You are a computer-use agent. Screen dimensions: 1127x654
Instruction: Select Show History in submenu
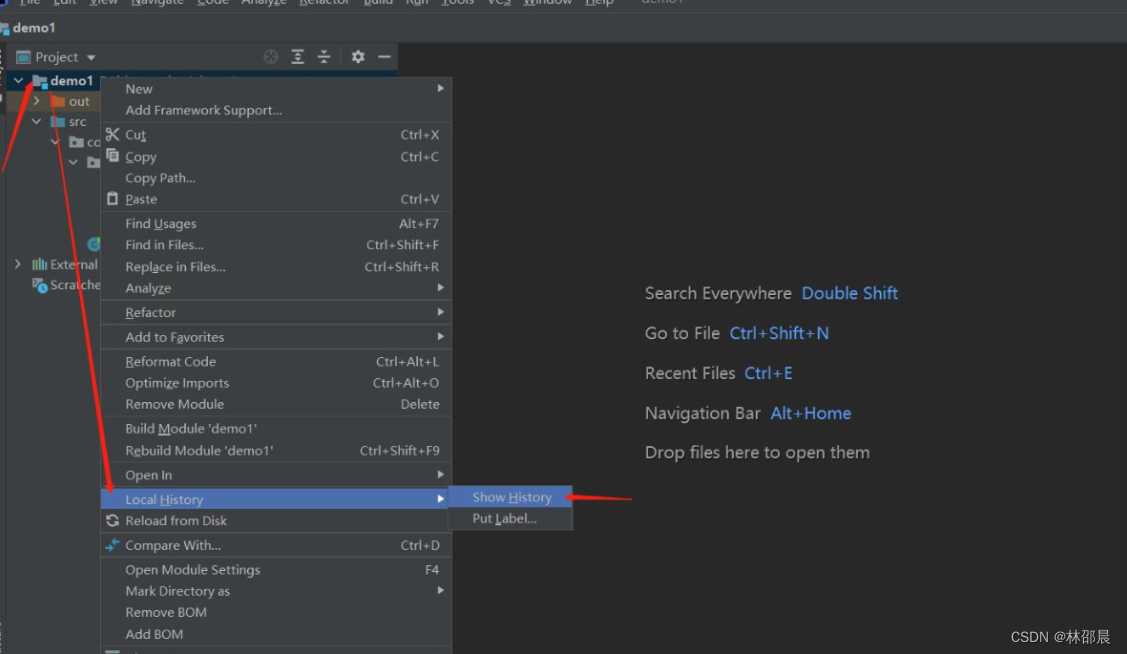point(511,497)
